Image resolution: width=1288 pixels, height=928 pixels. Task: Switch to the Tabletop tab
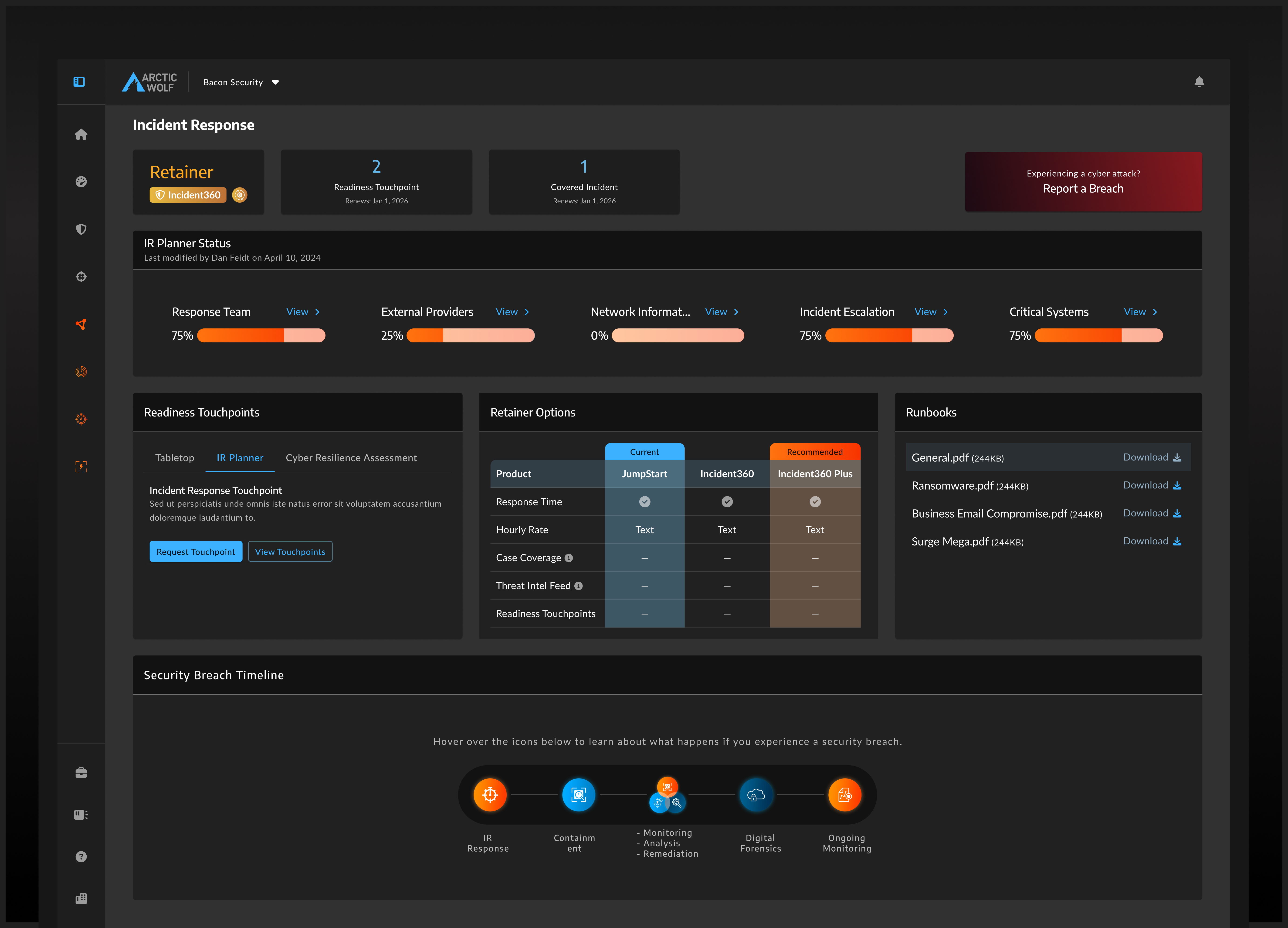[x=174, y=458]
